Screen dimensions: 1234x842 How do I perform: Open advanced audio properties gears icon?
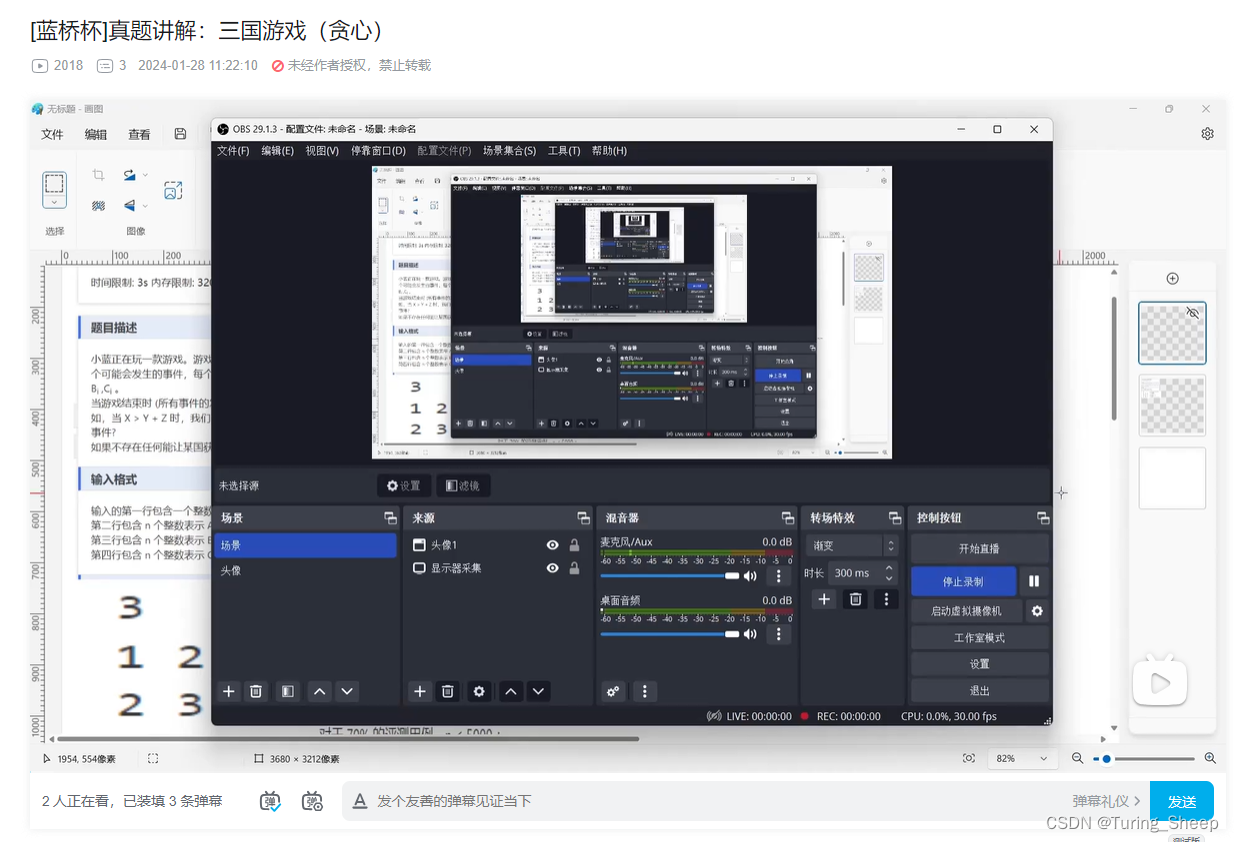pyautogui.click(x=613, y=691)
